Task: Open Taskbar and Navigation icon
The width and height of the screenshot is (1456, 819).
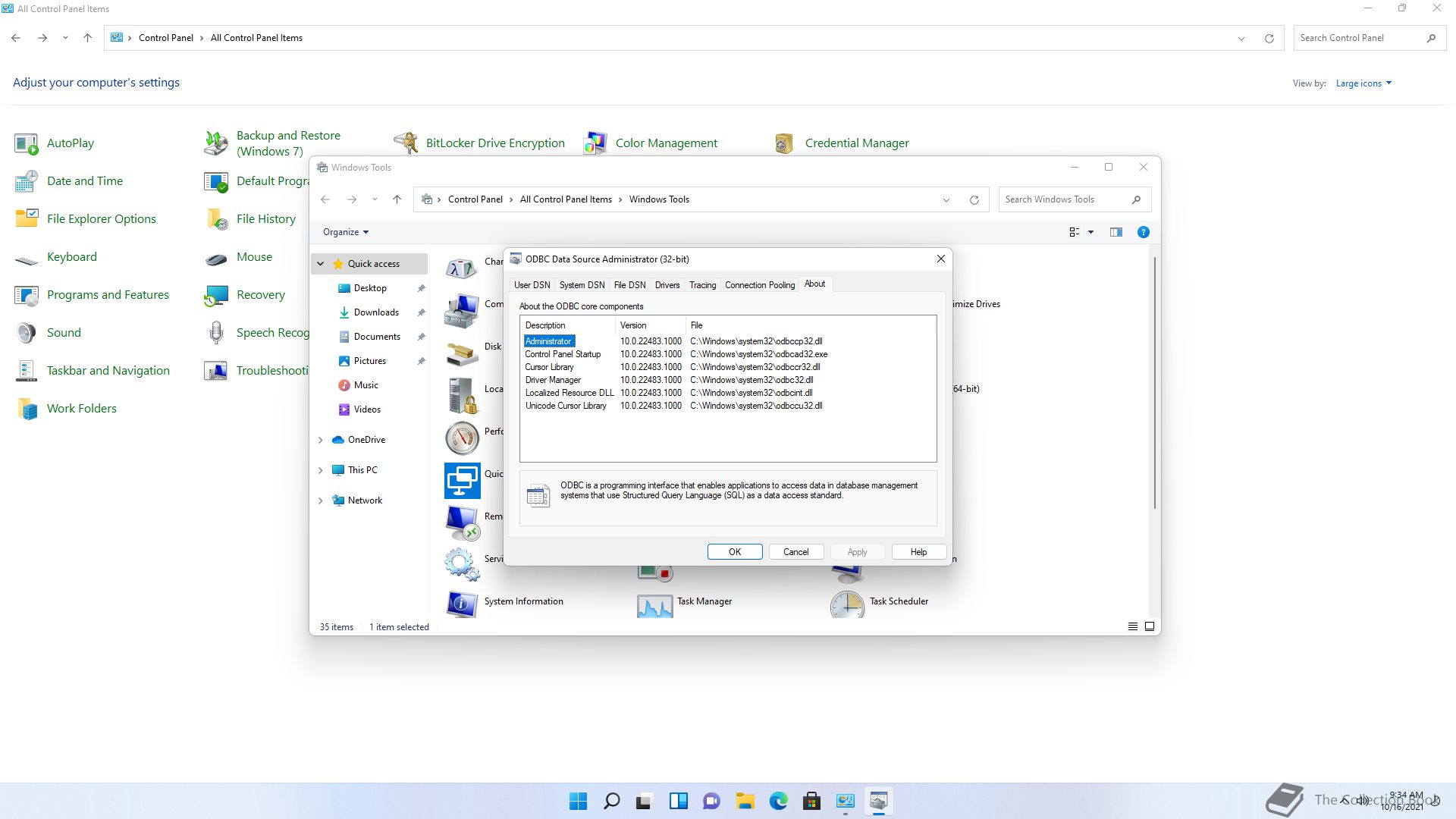Action: pos(27,371)
